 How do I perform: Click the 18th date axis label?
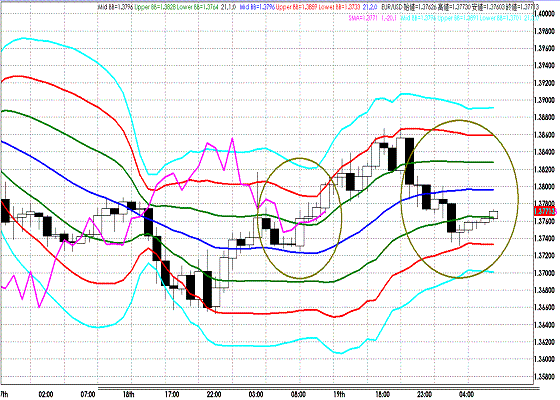[129, 394]
